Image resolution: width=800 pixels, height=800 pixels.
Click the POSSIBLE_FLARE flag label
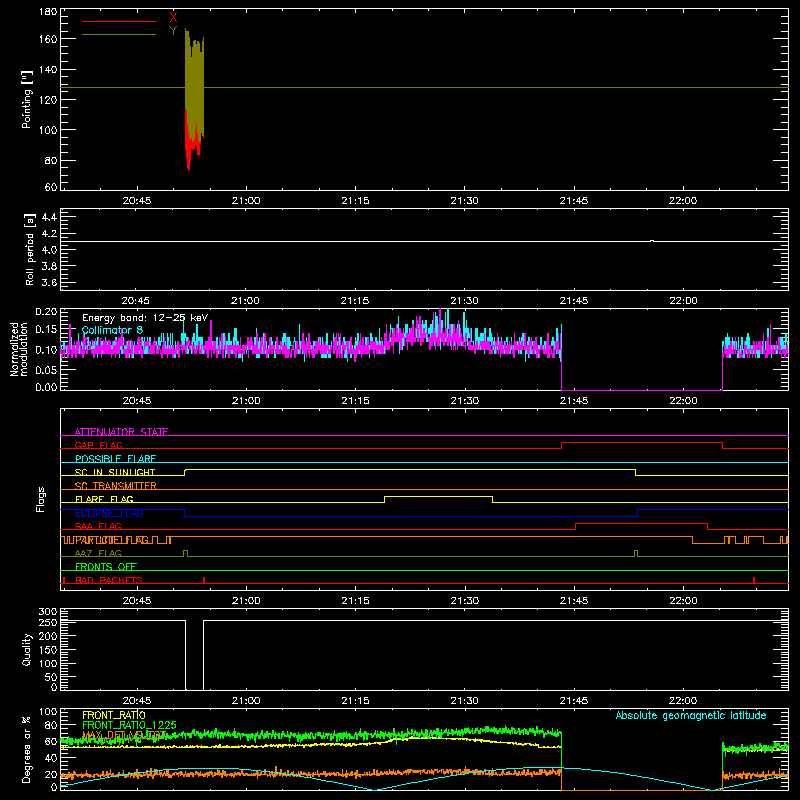(x=115, y=459)
